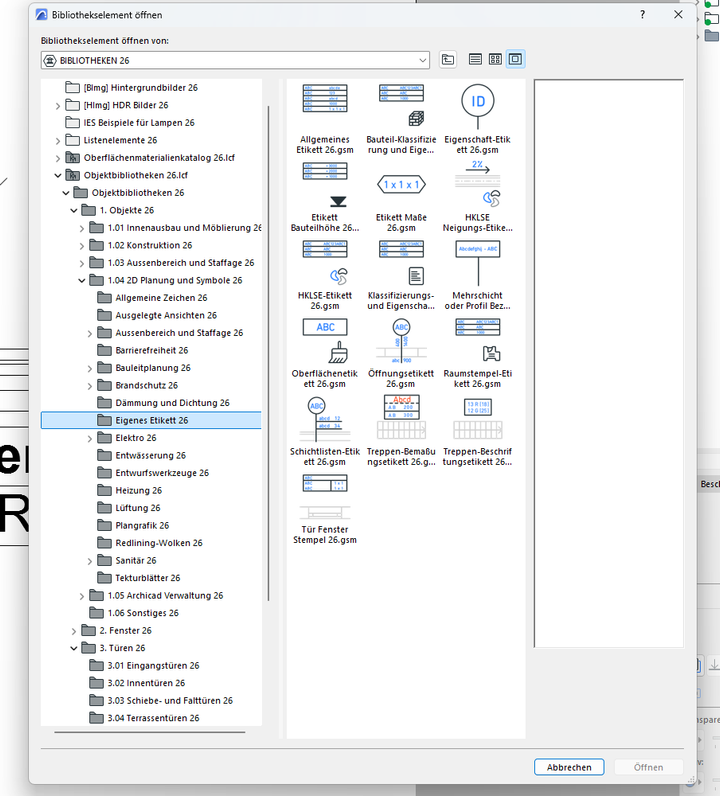Image resolution: width=720 pixels, height=796 pixels.
Task: Select the Etikett Bauteilhöhe 26 item
Action: click(x=325, y=197)
